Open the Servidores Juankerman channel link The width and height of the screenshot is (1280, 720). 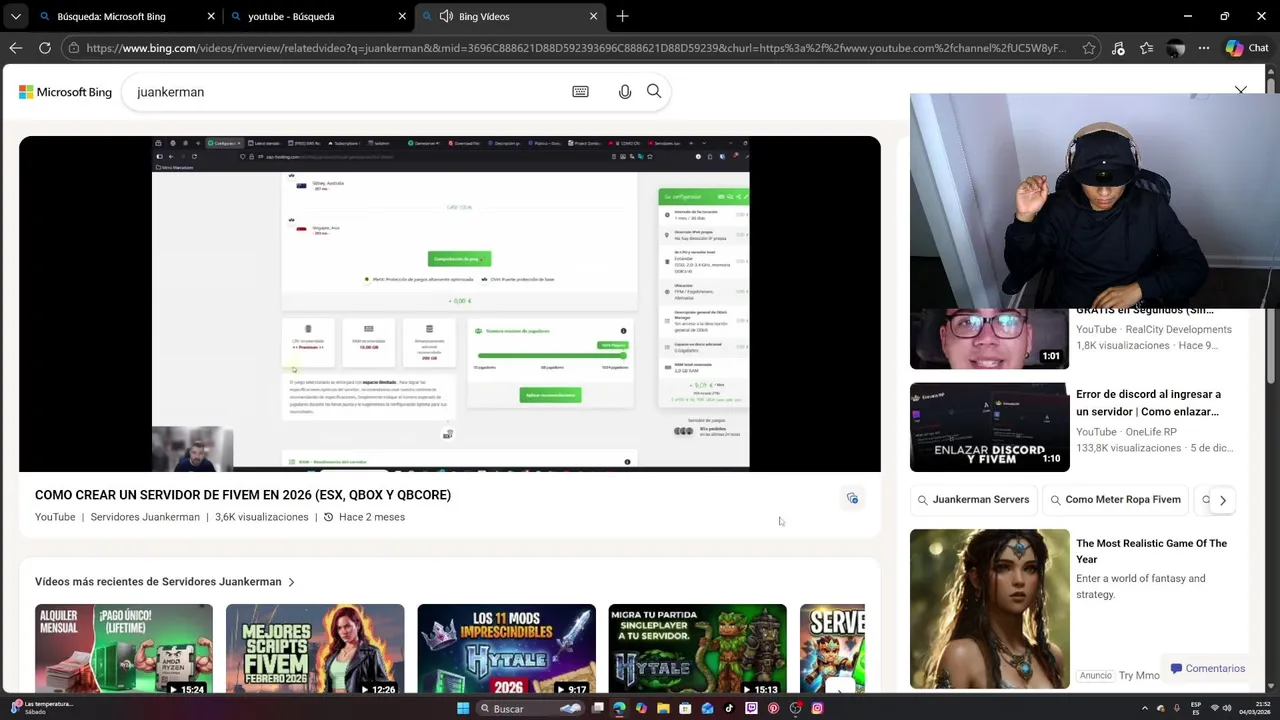145,517
